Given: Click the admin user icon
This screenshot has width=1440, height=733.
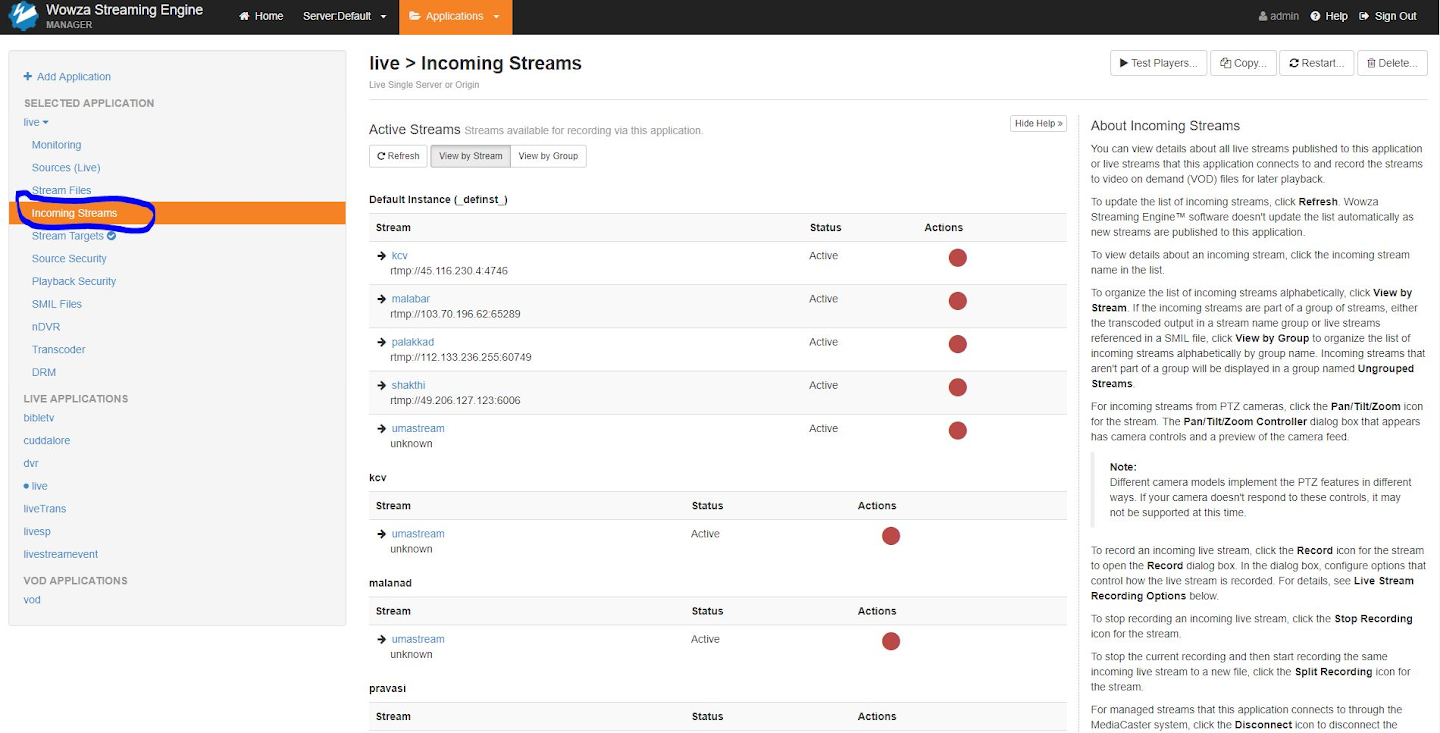Looking at the screenshot, I should (x=1263, y=16).
